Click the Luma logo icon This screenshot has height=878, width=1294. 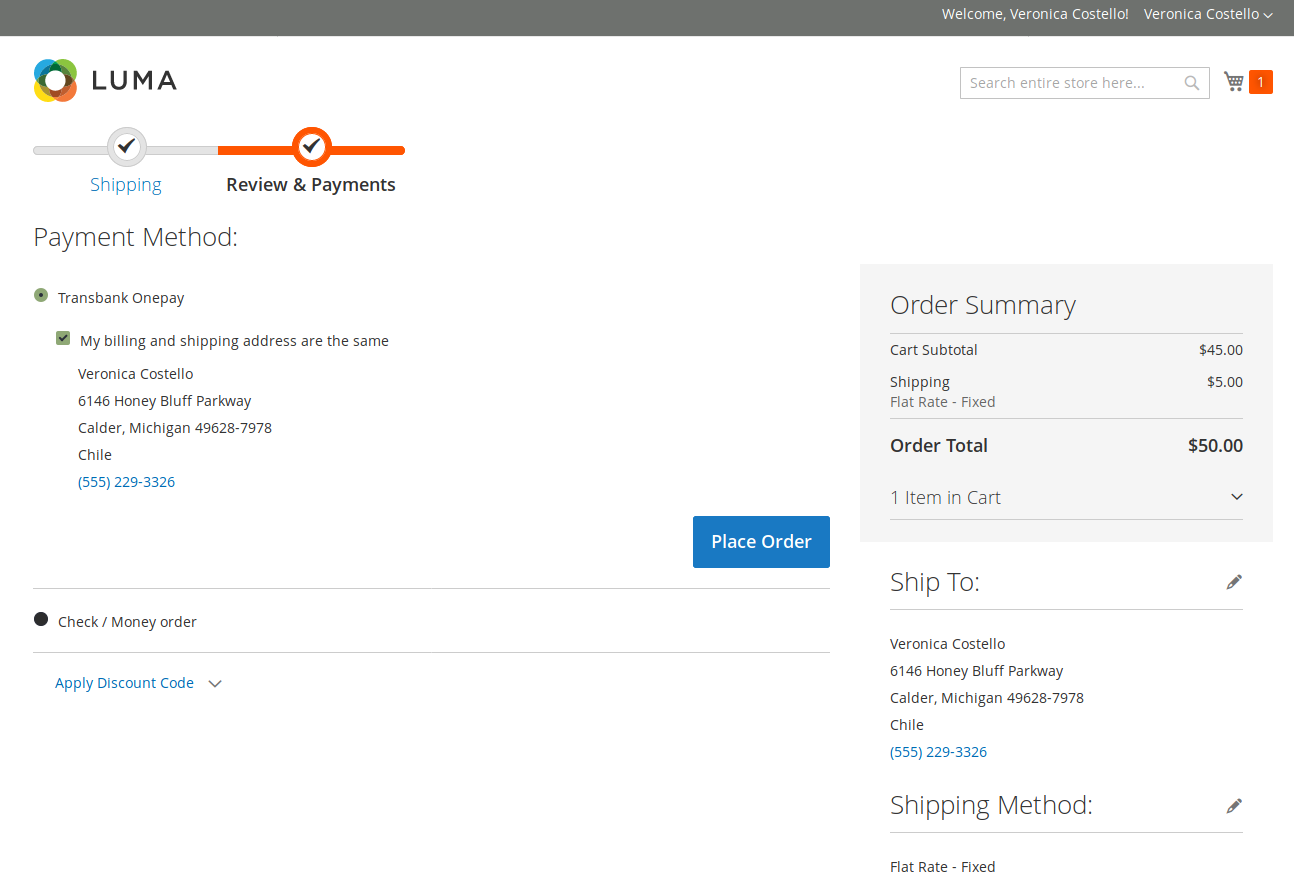tap(55, 80)
